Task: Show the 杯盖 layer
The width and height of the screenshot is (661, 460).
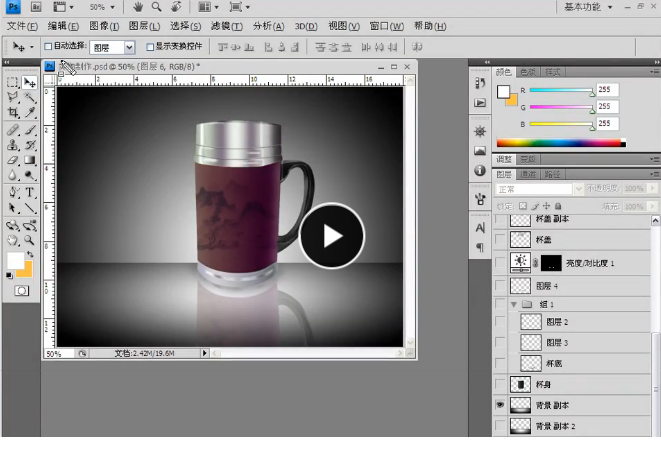Action: click(500, 239)
